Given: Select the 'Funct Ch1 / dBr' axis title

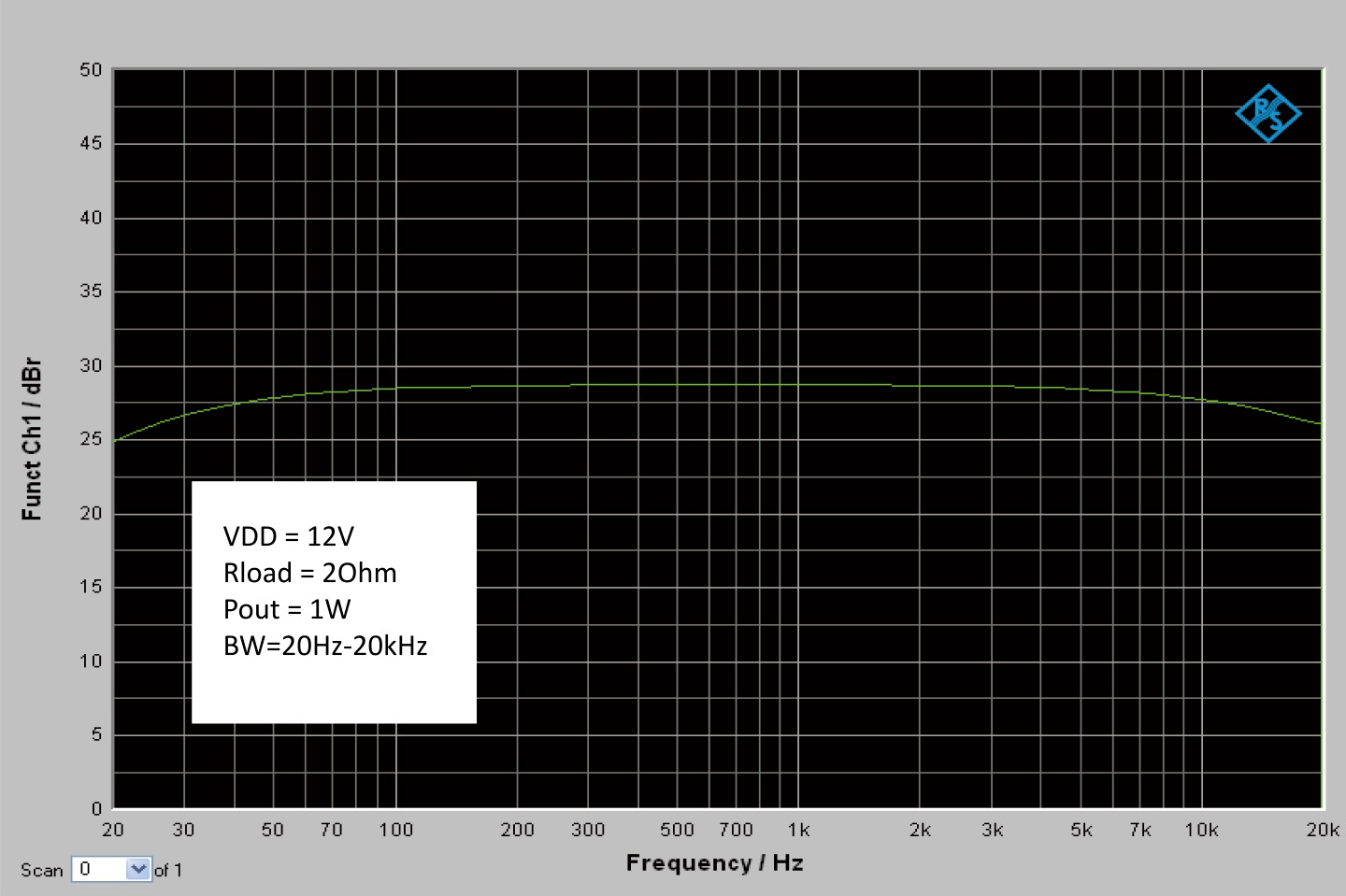Looking at the screenshot, I should pyautogui.click(x=32, y=438).
